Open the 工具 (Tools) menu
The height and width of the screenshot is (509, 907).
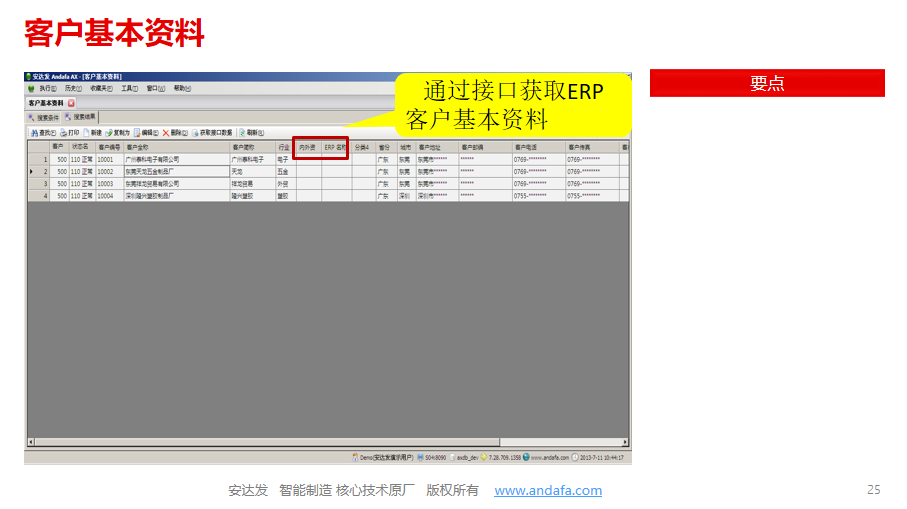point(128,88)
